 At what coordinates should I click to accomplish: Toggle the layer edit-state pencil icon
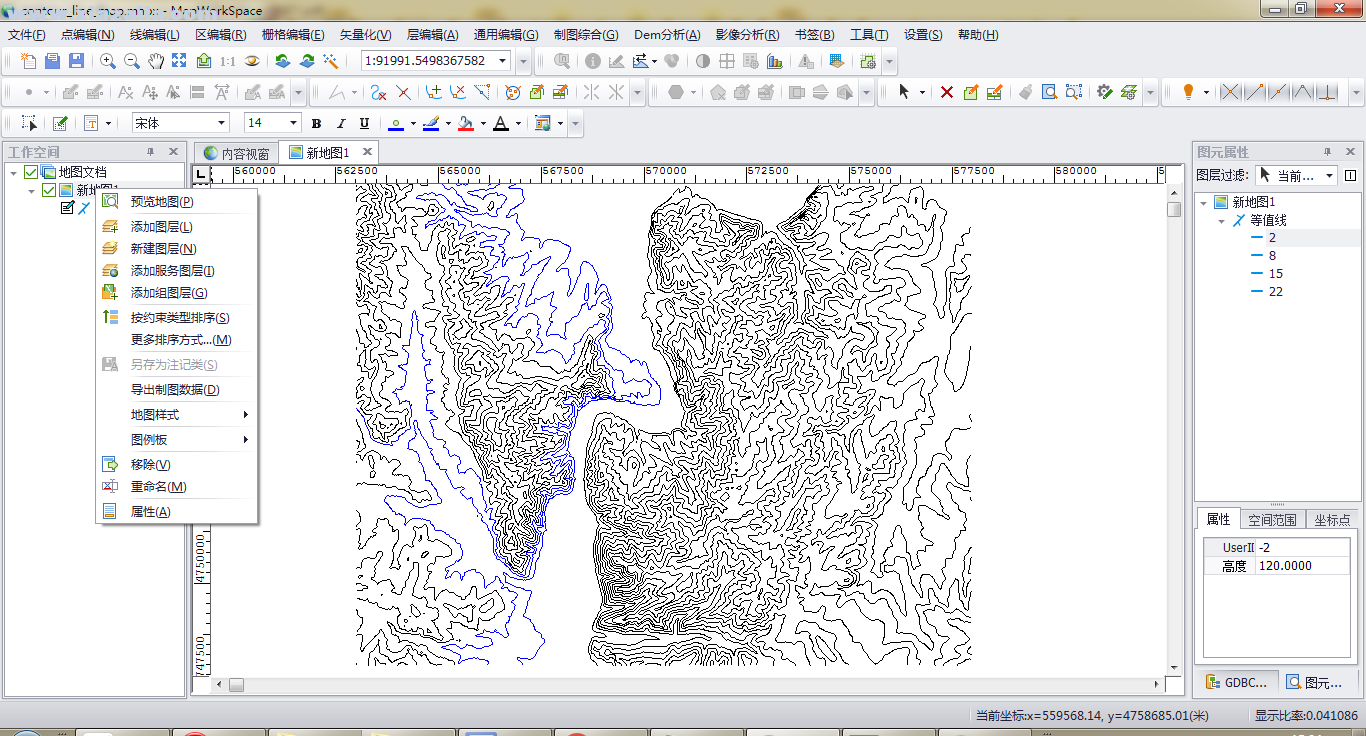click(68, 208)
